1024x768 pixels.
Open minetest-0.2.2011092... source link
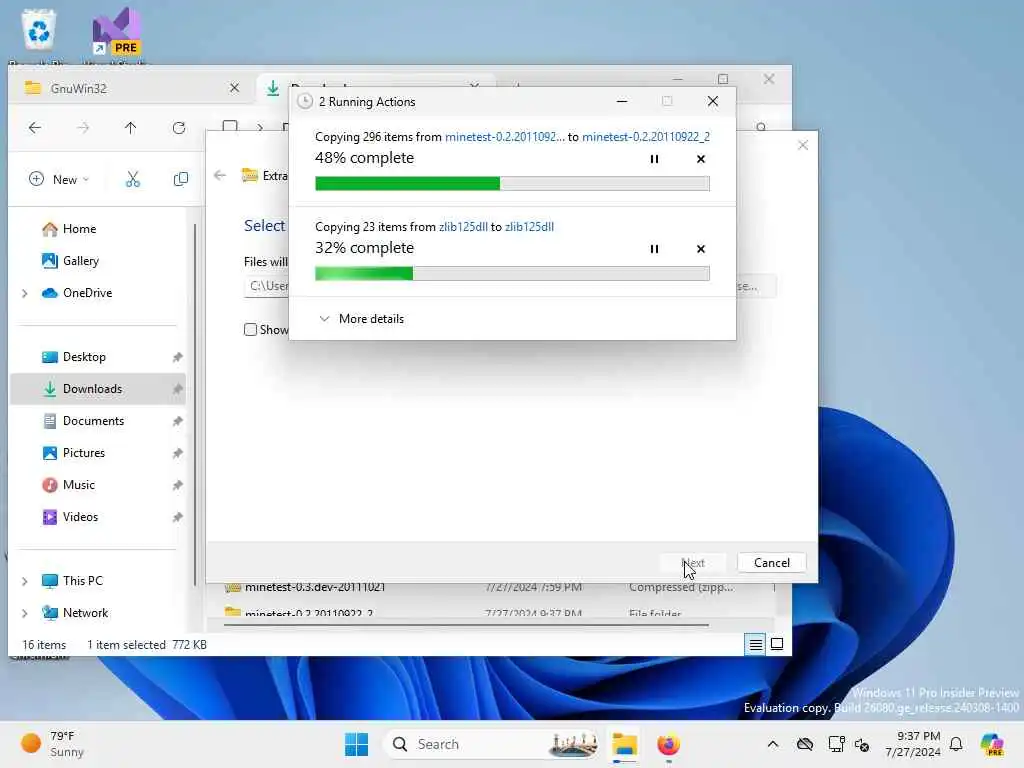point(505,136)
